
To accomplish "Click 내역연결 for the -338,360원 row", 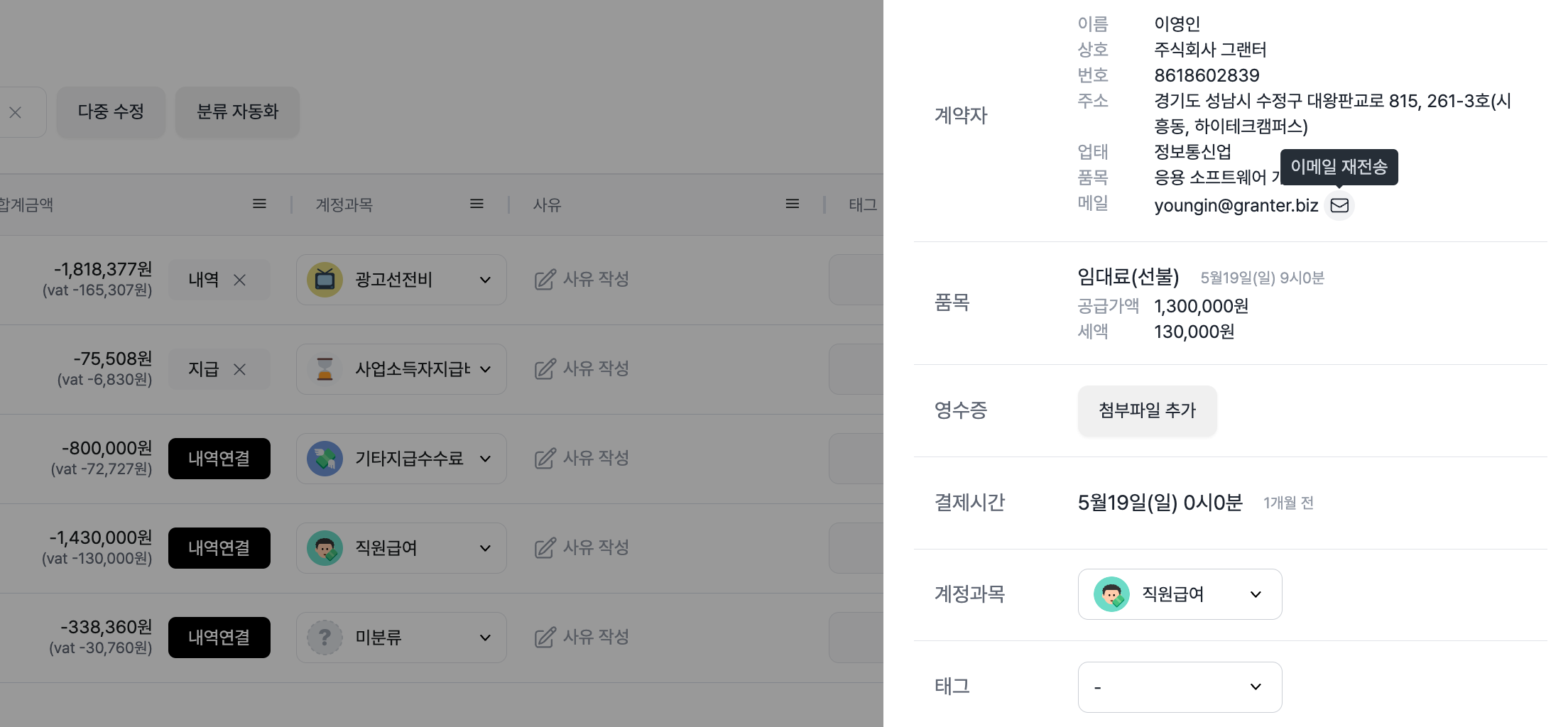I will (x=219, y=638).
